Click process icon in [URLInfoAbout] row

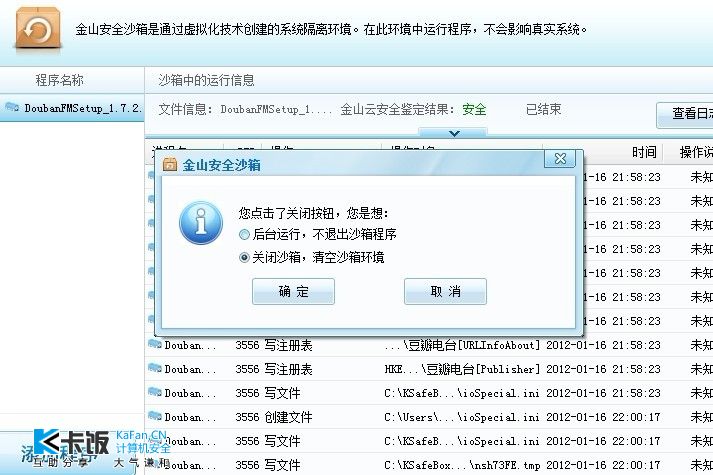pyautogui.click(x=155, y=344)
